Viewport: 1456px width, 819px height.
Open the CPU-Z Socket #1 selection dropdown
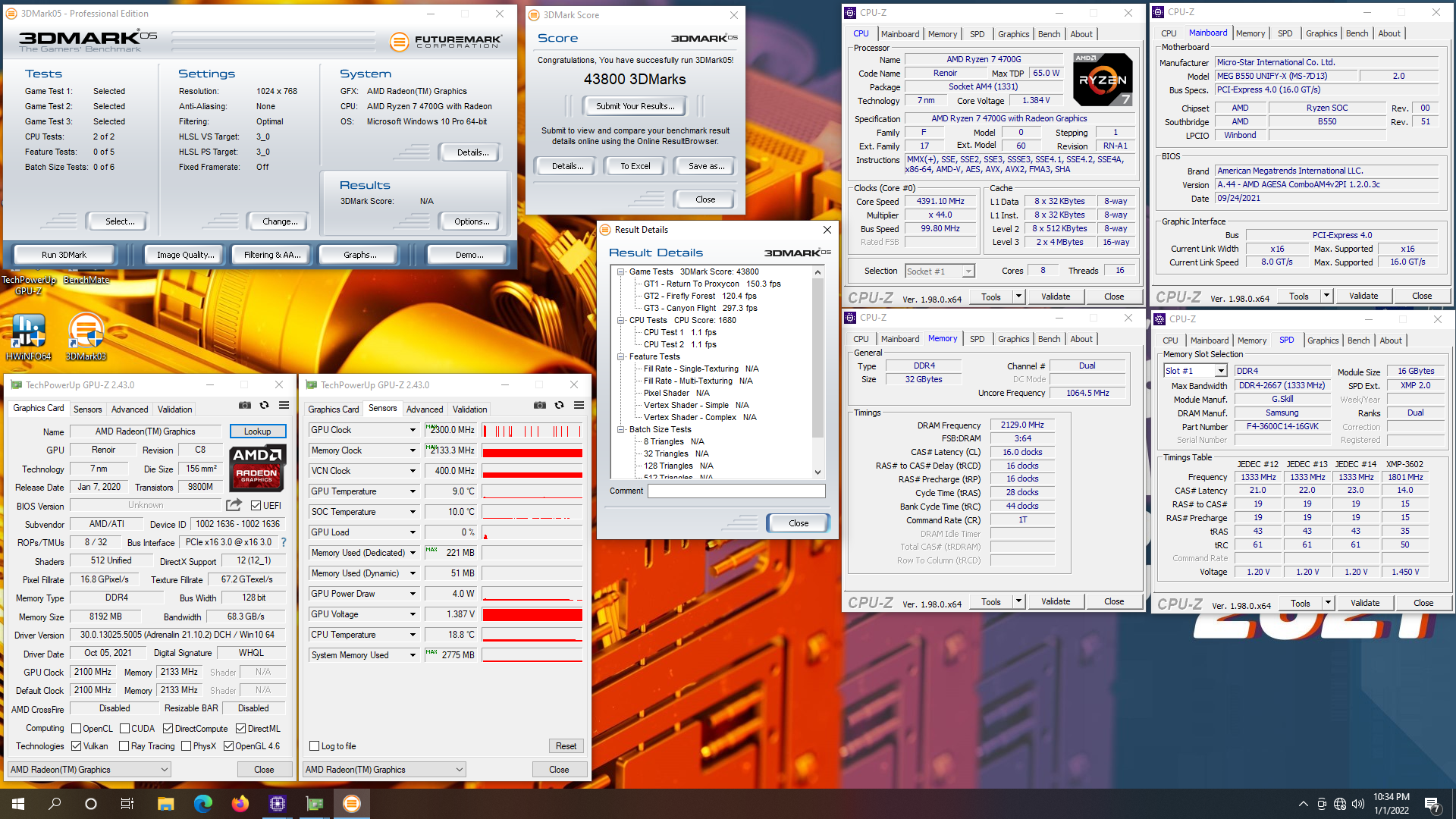click(x=968, y=271)
